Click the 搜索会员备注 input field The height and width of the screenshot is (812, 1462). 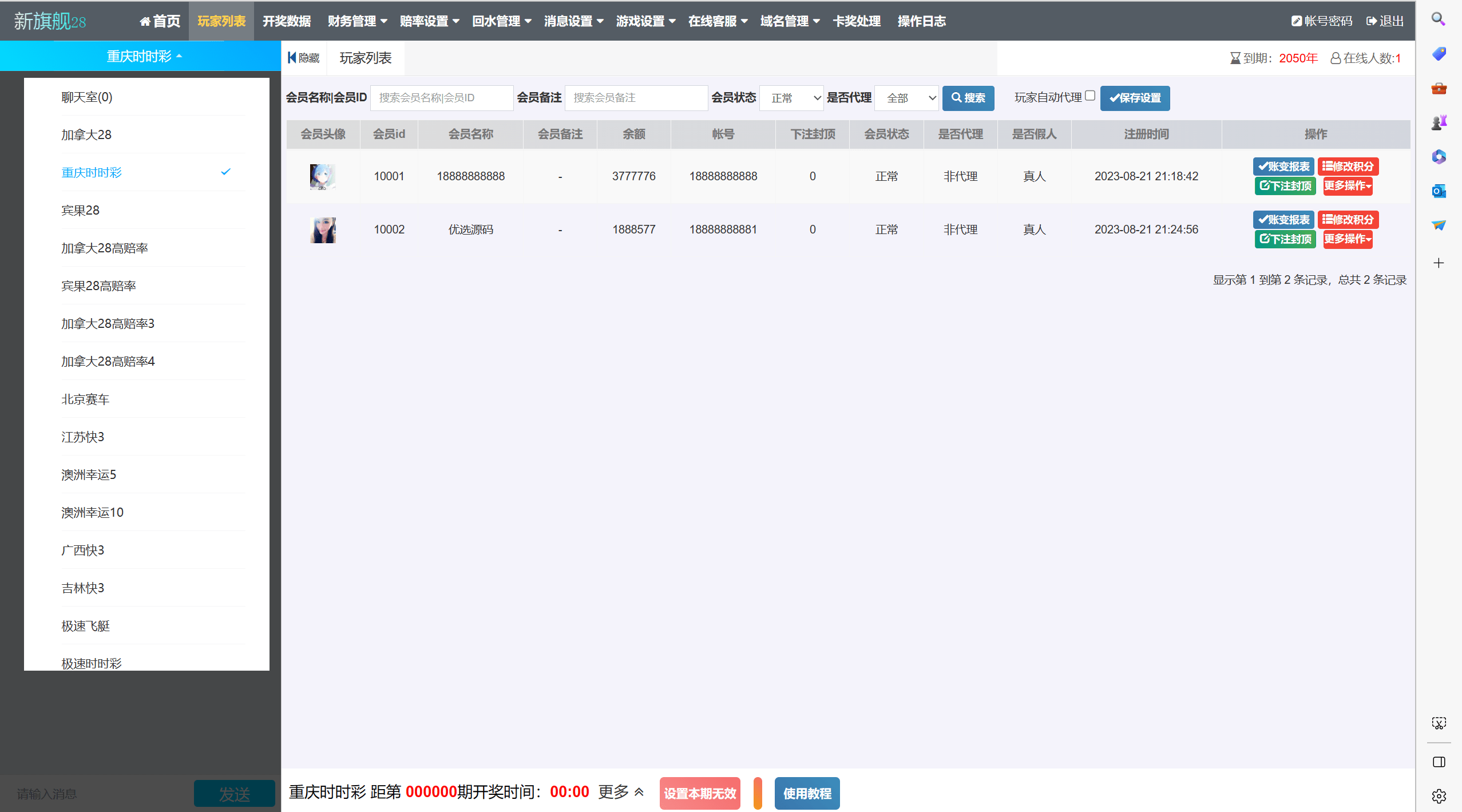click(x=636, y=98)
